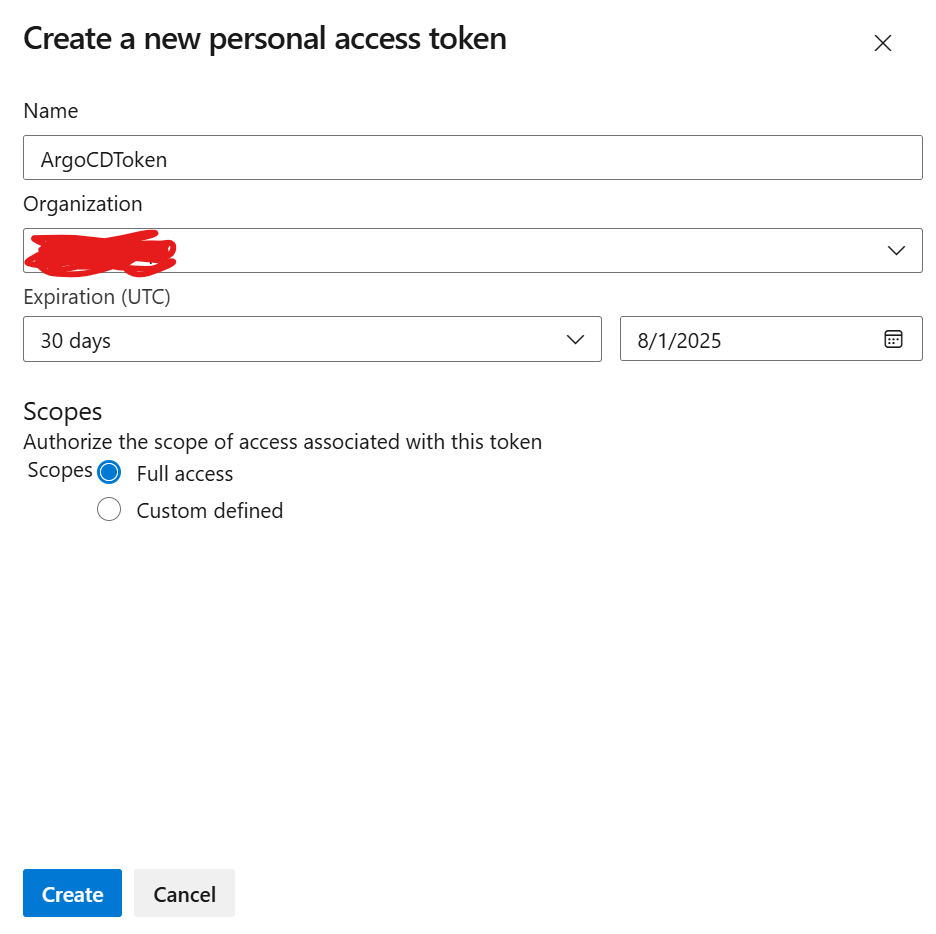Choose the Full access label text
This screenshot has width=936, height=934.
click(x=184, y=473)
